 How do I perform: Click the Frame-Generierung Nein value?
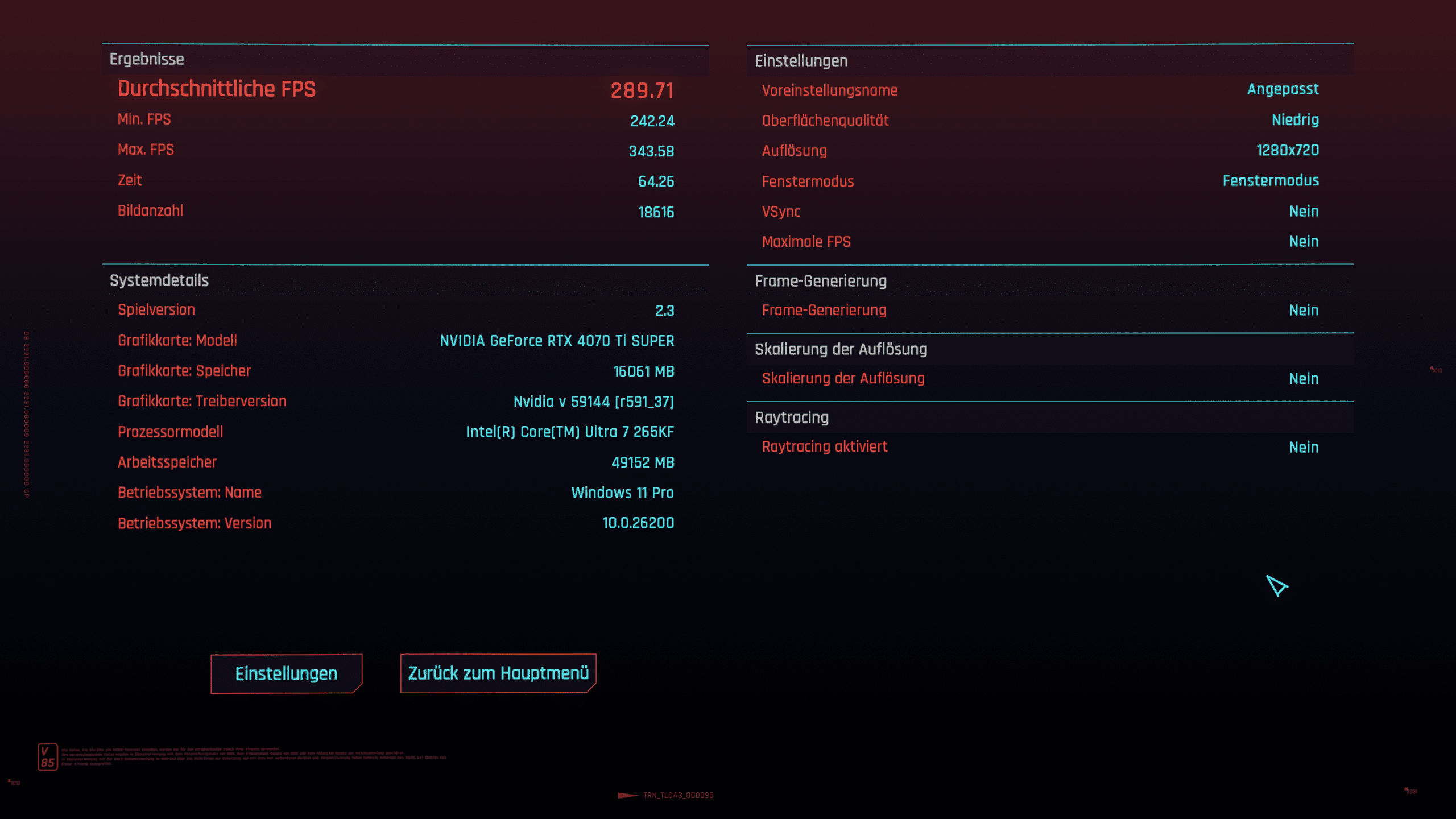1304,310
